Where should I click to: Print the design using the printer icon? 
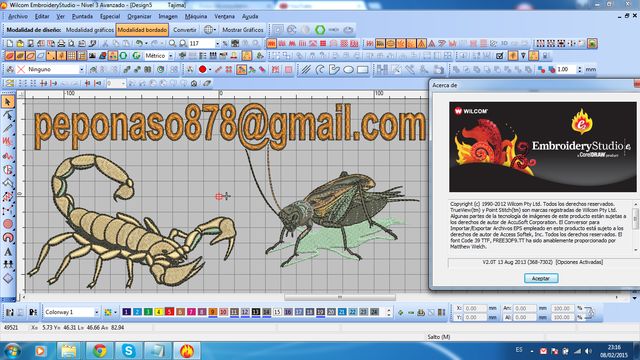pos(61,43)
